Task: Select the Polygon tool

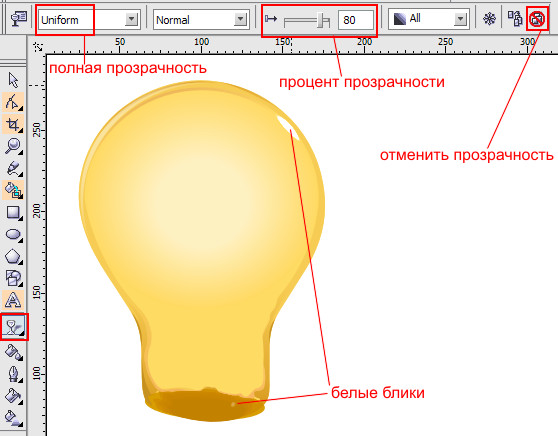Action: [13, 256]
